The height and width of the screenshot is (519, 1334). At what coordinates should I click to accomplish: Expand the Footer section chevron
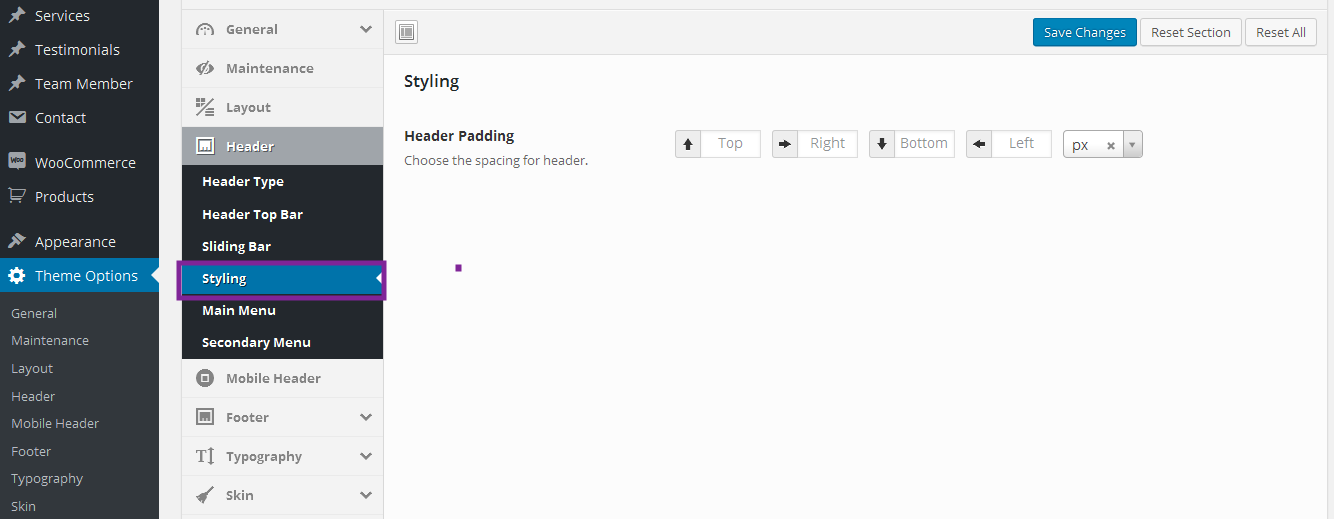pyautogui.click(x=366, y=417)
